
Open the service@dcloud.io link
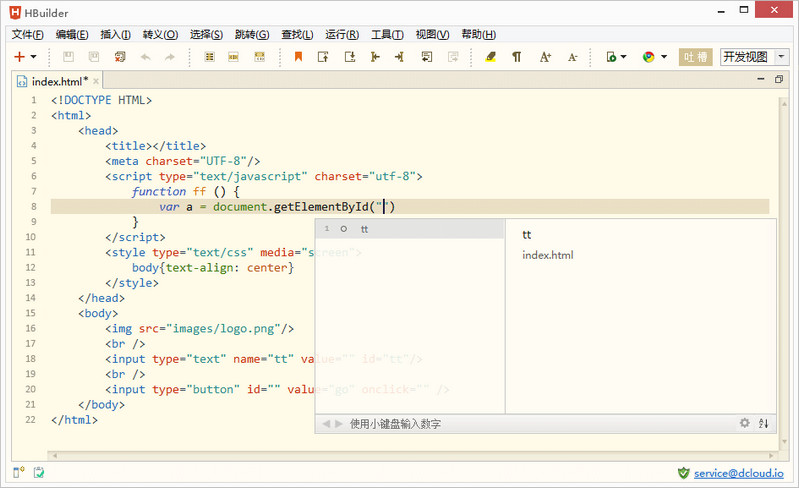point(738,472)
